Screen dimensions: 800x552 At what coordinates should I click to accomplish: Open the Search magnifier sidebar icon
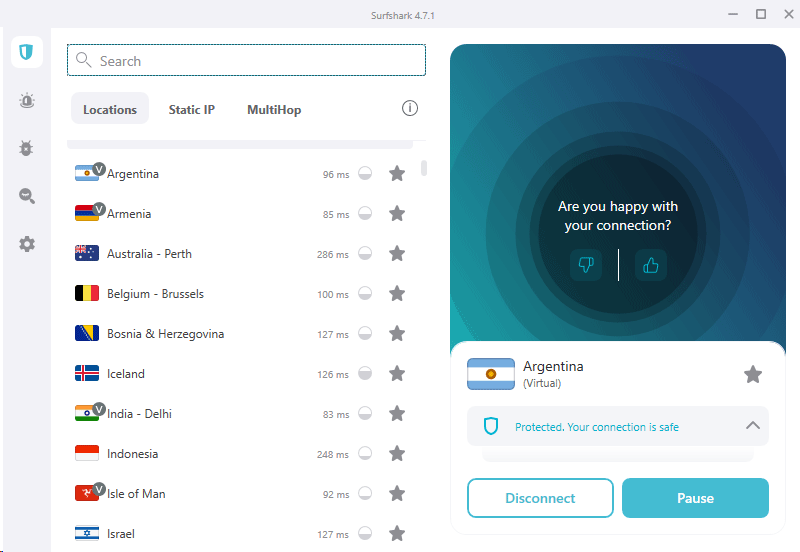coord(27,196)
